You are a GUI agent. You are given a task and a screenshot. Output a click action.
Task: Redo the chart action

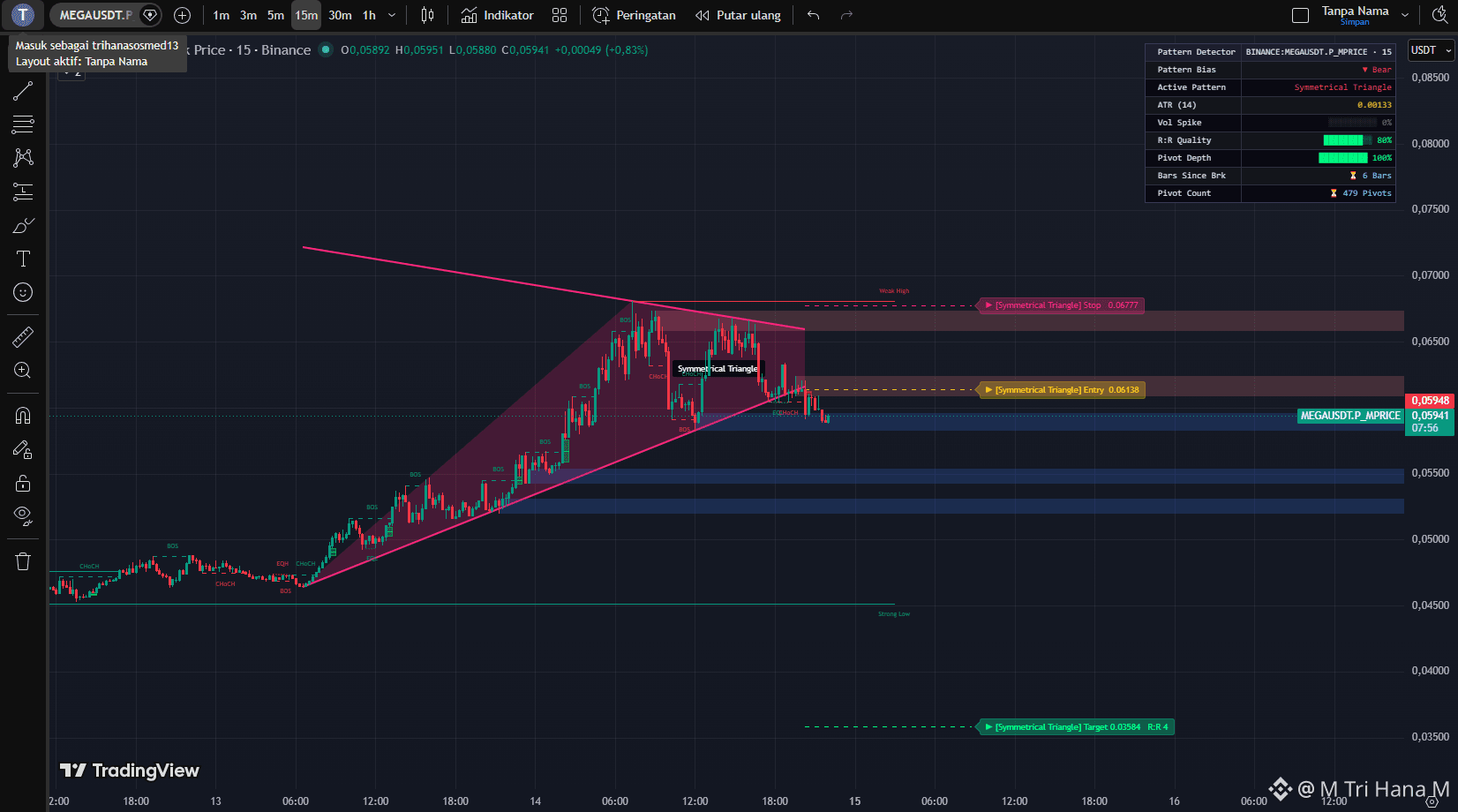coord(846,15)
